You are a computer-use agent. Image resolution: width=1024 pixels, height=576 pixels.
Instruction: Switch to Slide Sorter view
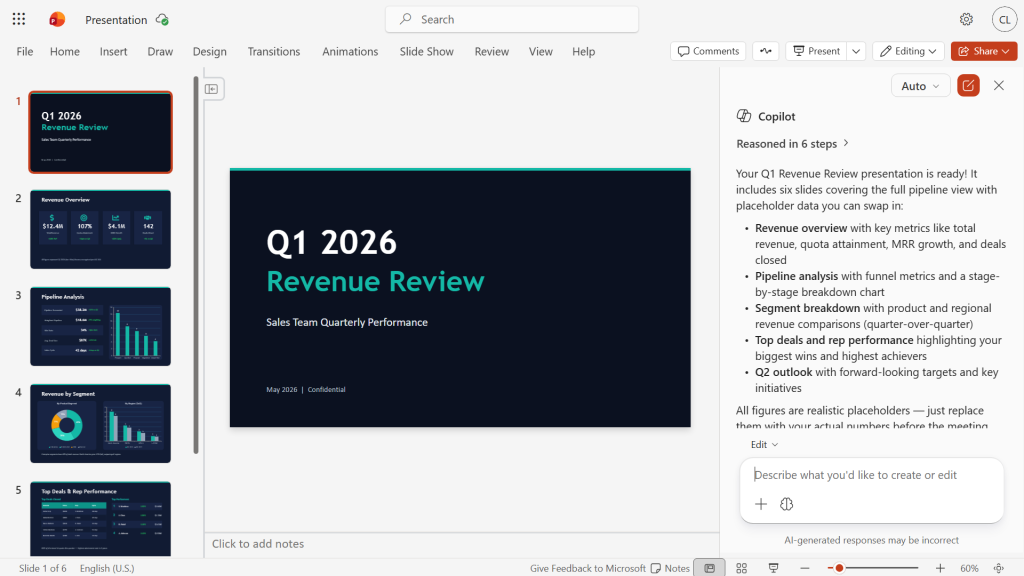[741, 568]
